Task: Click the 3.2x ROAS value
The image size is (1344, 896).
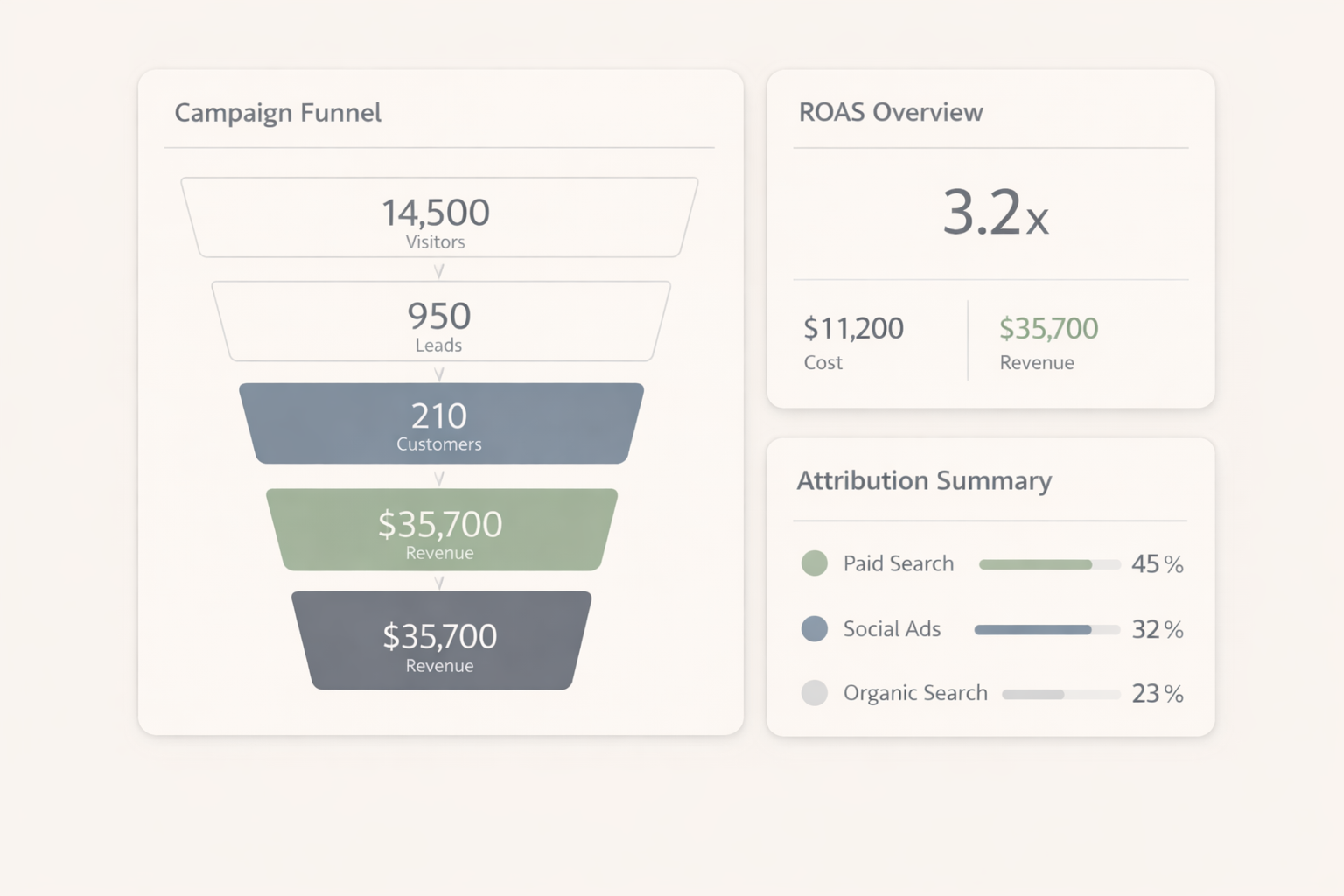Action: pos(995,213)
